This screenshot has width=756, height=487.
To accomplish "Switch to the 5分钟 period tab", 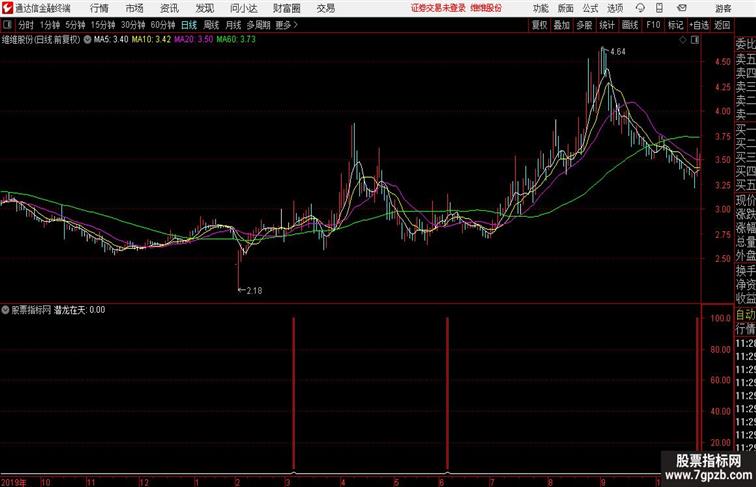I will (x=75, y=25).
